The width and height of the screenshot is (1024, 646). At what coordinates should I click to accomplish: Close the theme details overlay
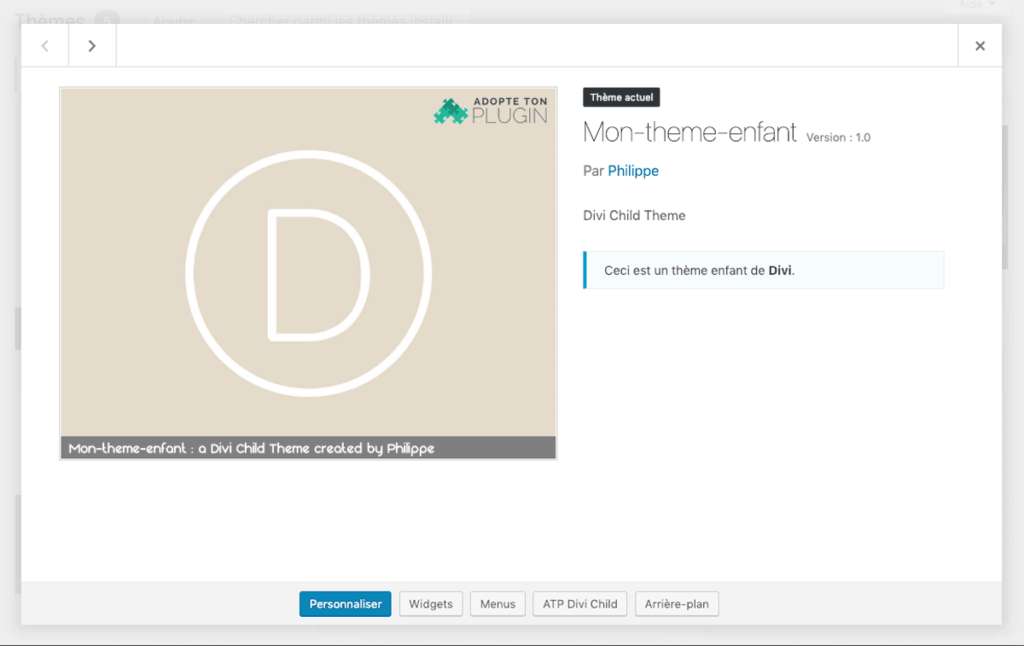tap(980, 46)
